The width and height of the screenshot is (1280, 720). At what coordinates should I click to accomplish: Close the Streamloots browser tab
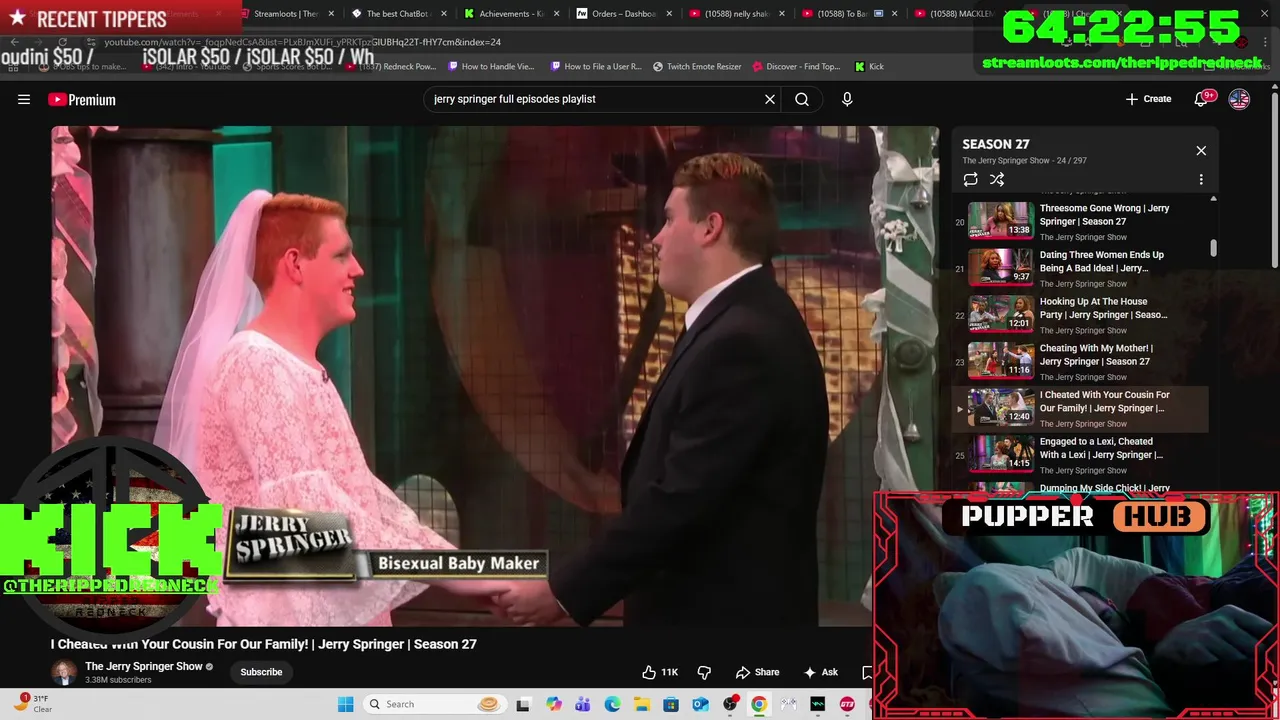(331, 14)
